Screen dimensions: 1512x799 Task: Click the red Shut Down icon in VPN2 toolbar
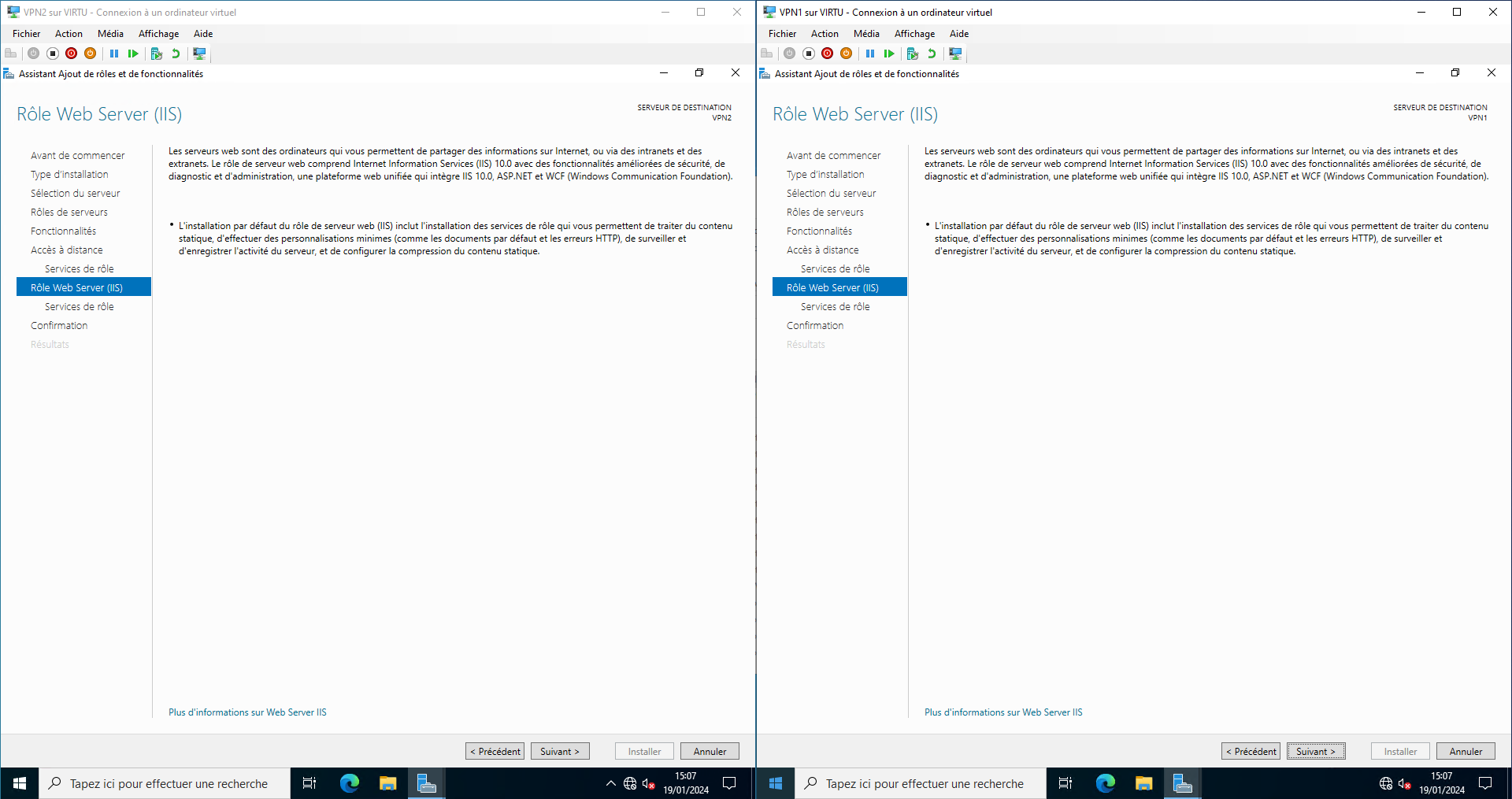(72, 54)
